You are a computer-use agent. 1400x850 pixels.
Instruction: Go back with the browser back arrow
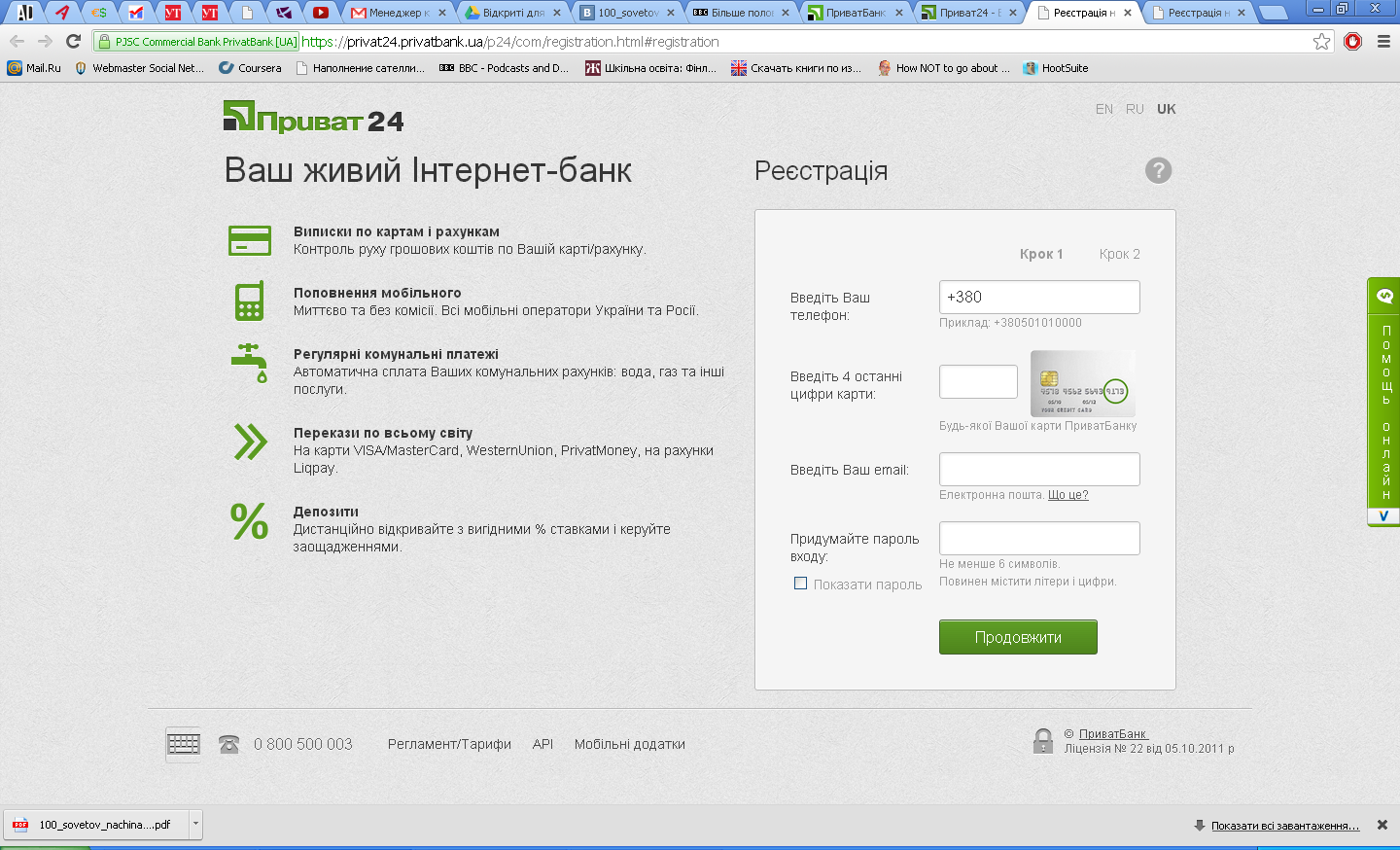click(x=17, y=41)
